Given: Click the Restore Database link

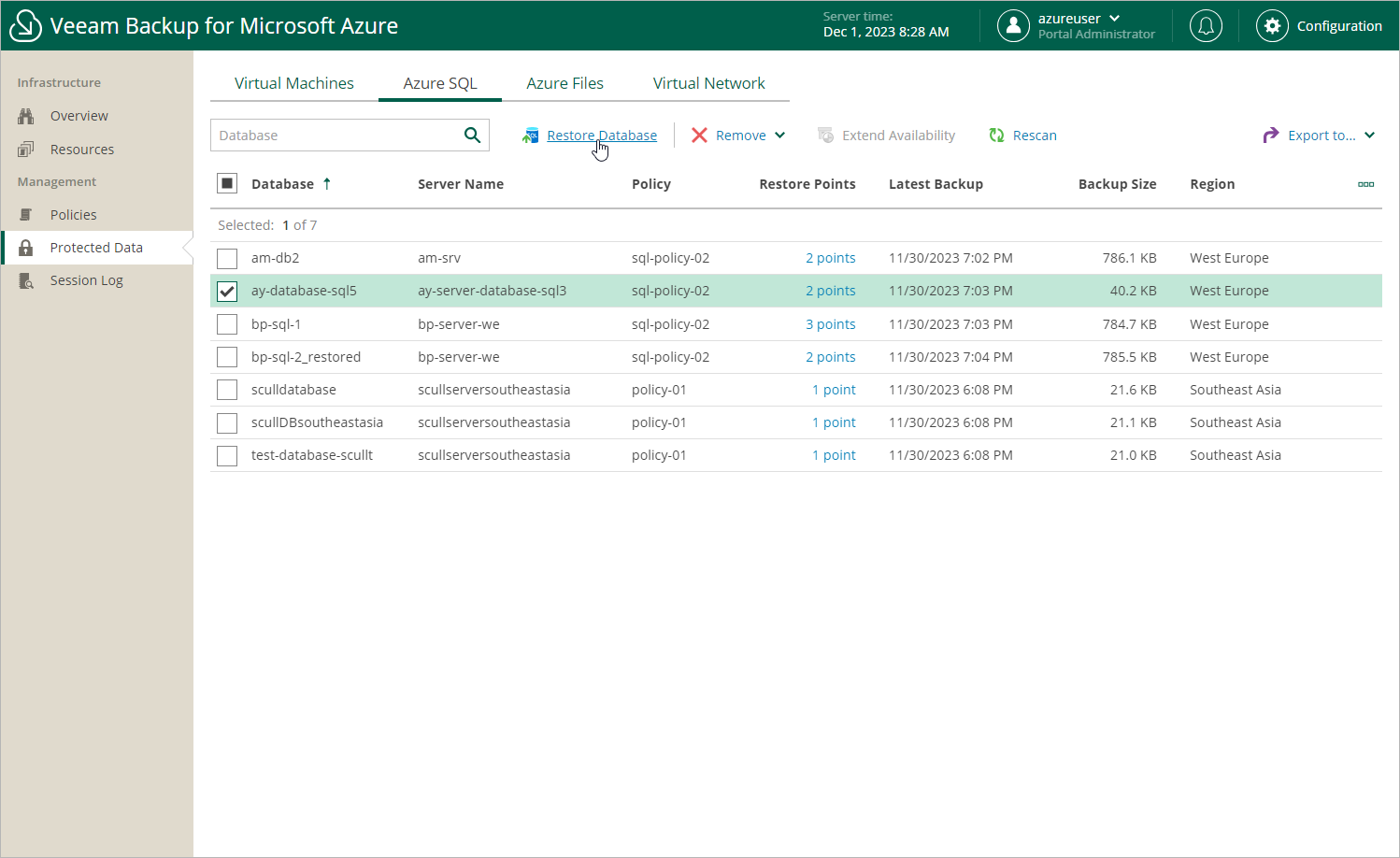Looking at the screenshot, I should 602,136.
